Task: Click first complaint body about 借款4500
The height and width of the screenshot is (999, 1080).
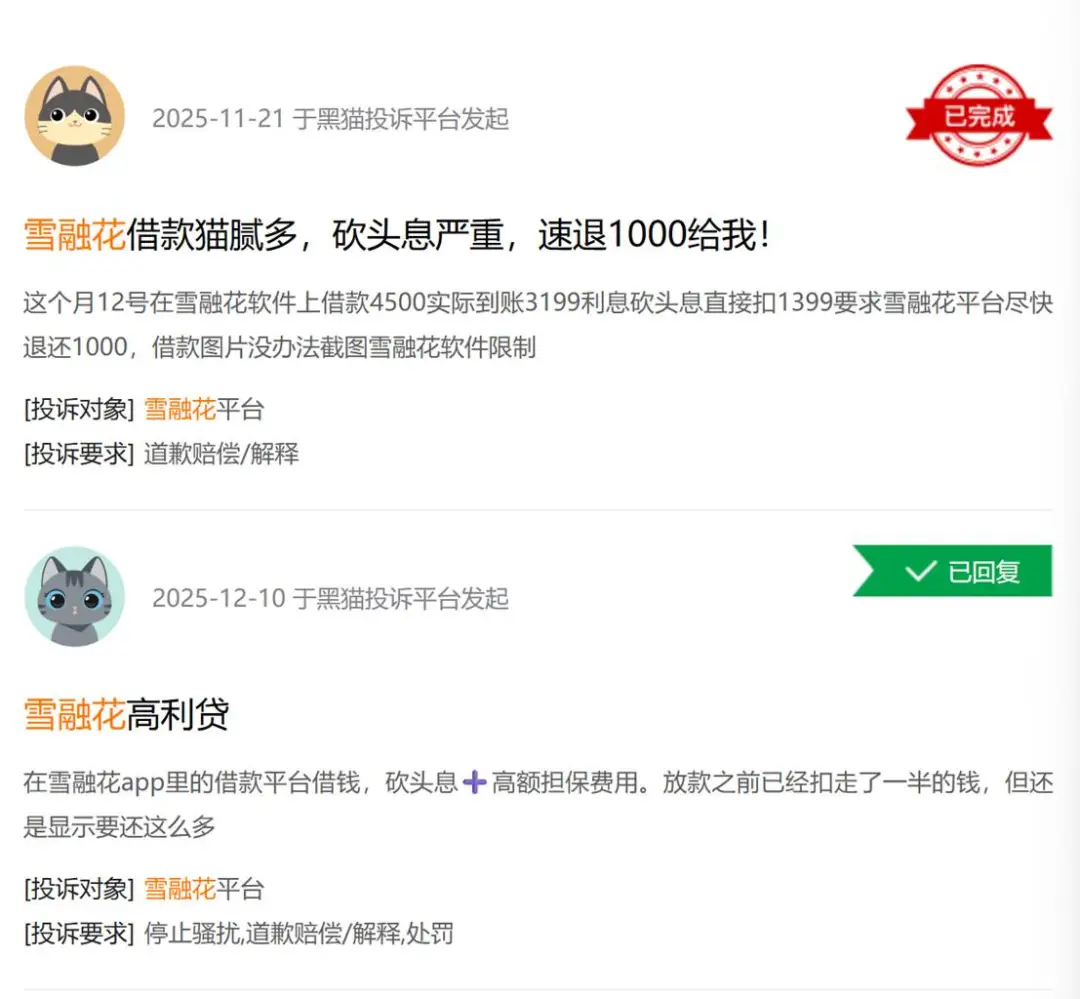Action: point(538,325)
